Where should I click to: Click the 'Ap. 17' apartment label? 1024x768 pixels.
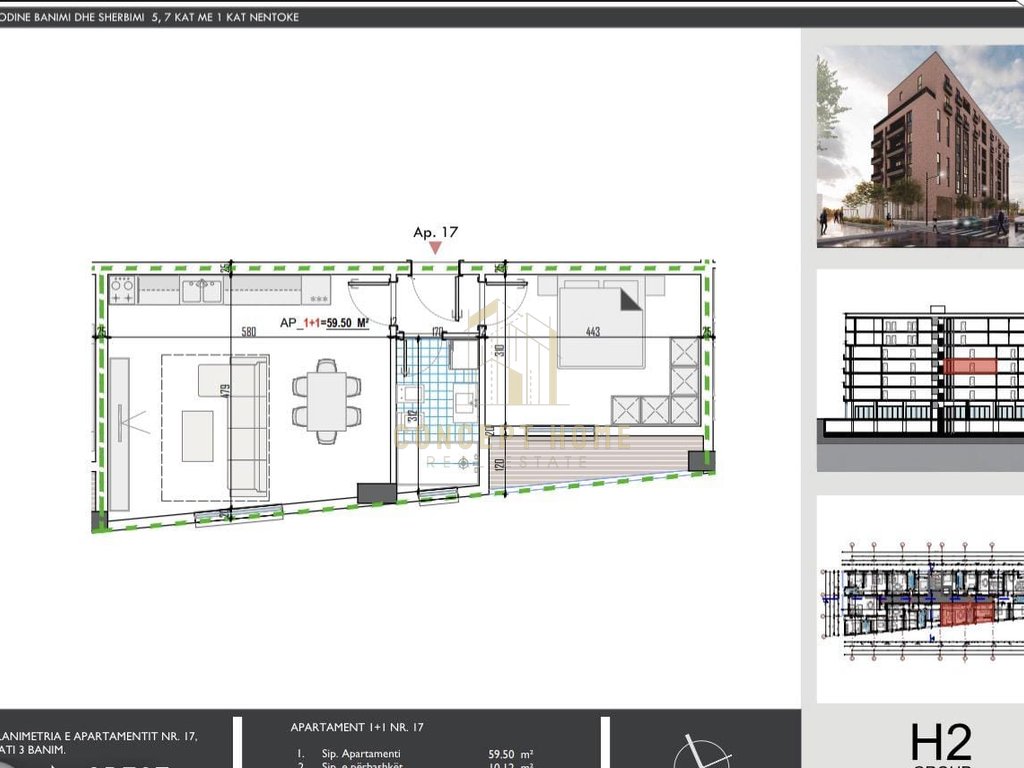click(435, 232)
